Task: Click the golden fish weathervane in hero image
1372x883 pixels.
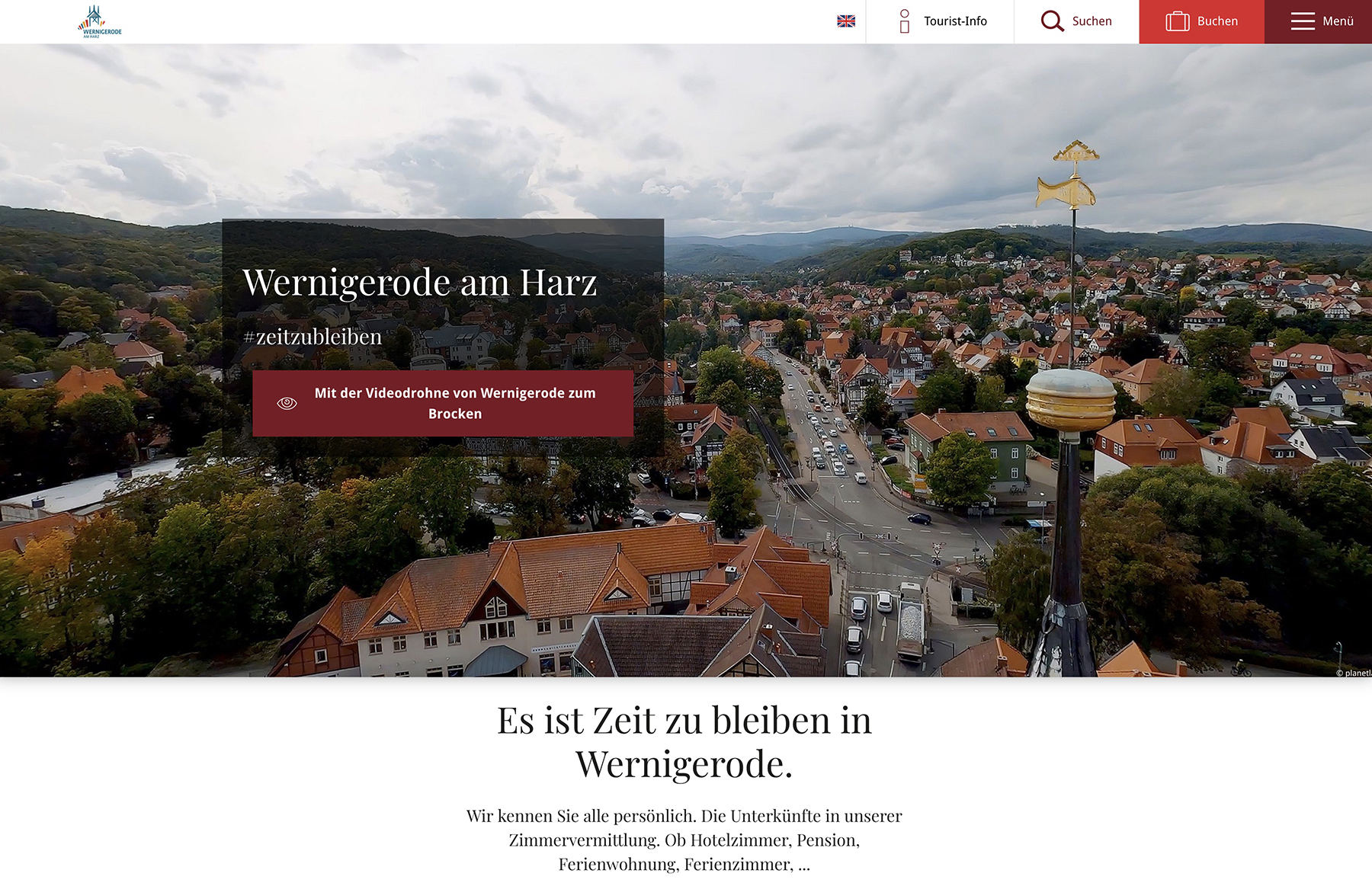Action: (1066, 190)
